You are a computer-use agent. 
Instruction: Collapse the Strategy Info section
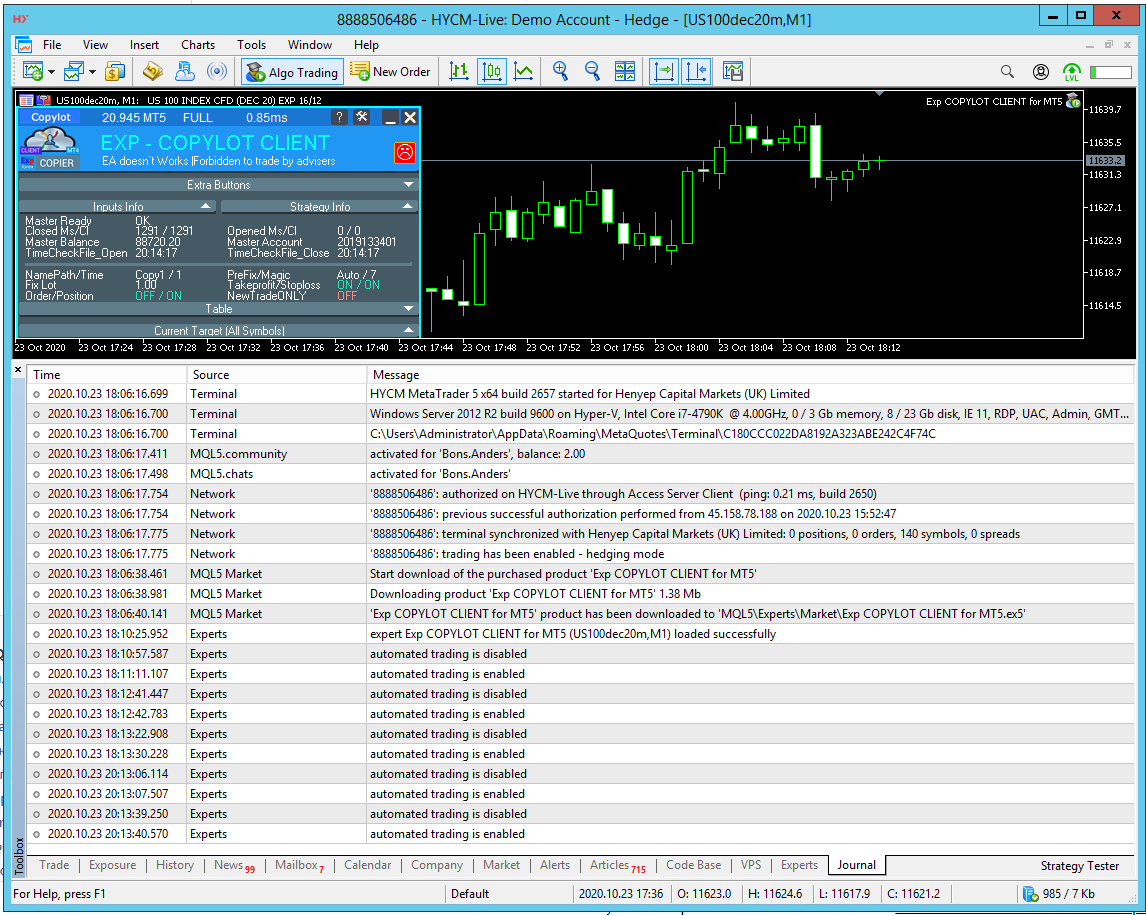coord(320,207)
